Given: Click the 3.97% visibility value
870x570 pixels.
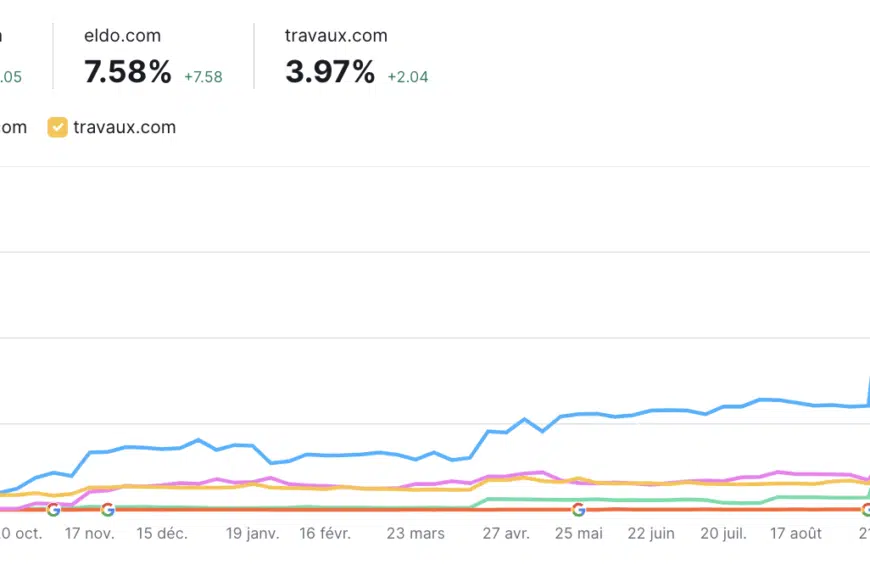Looking at the screenshot, I should (x=330, y=72).
